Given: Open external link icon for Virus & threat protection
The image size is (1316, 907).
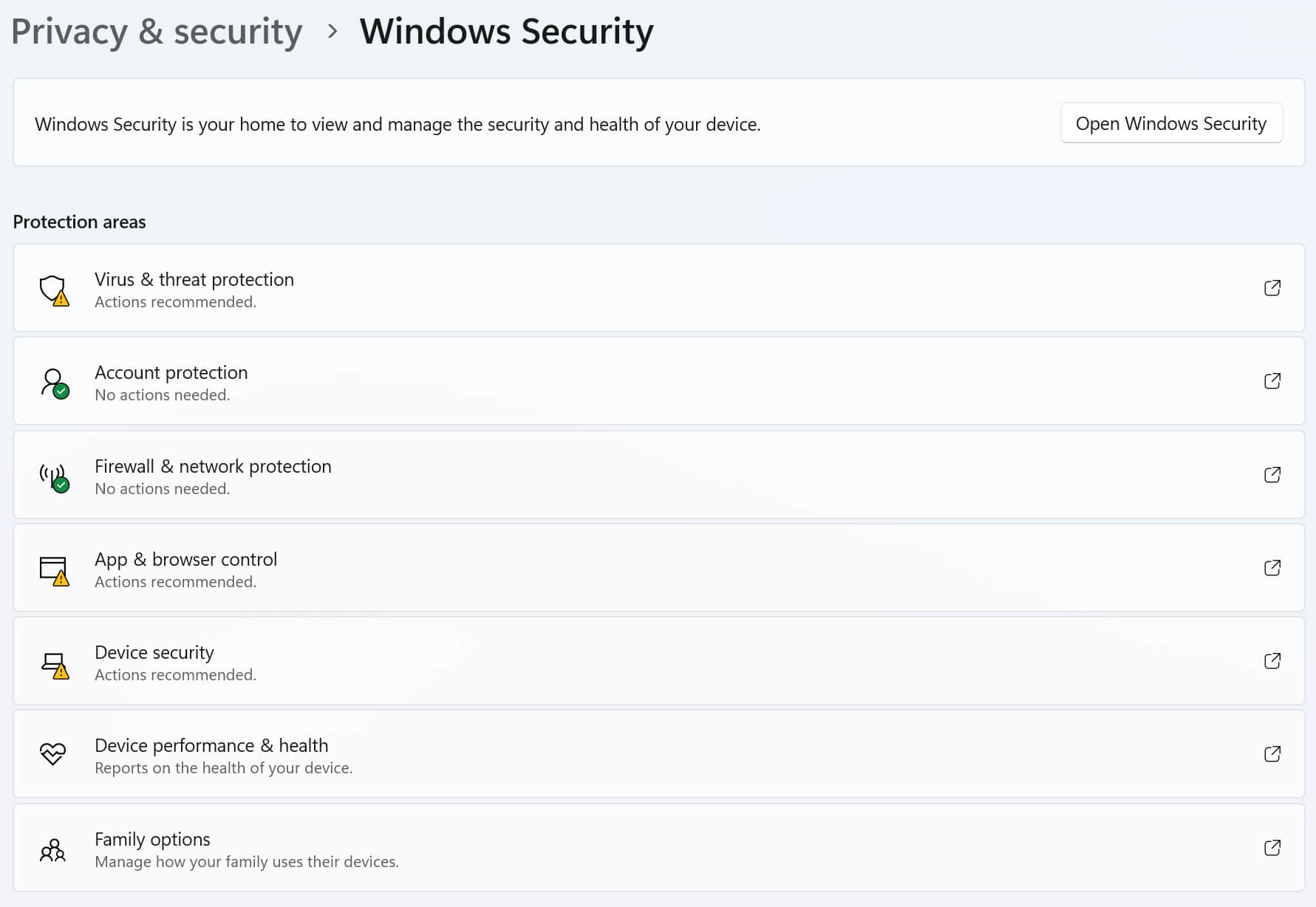Looking at the screenshot, I should [x=1272, y=288].
